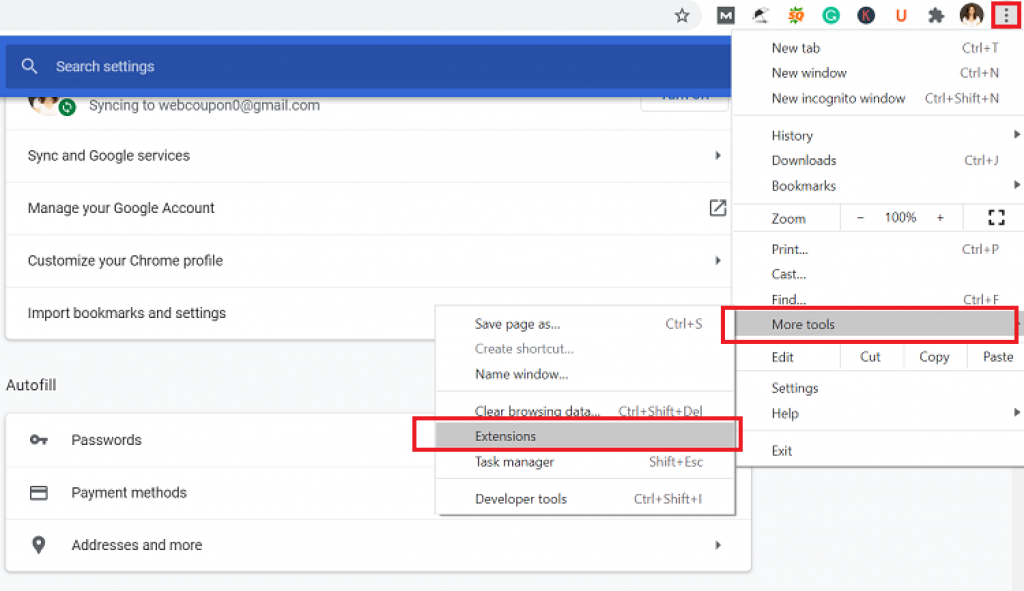The image size is (1024, 591).
Task: Increase zoom with the plus button
Action: coord(940,218)
